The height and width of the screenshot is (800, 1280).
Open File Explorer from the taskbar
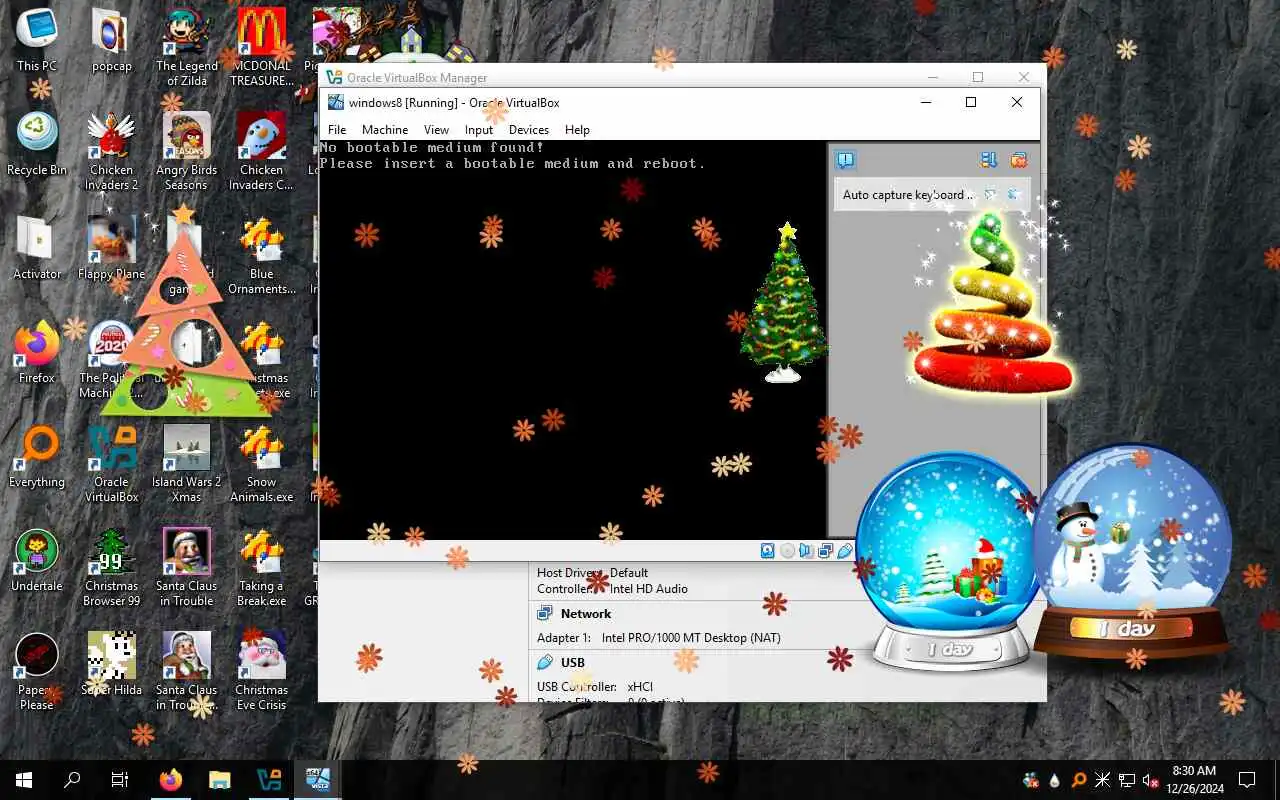(x=220, y=780)
